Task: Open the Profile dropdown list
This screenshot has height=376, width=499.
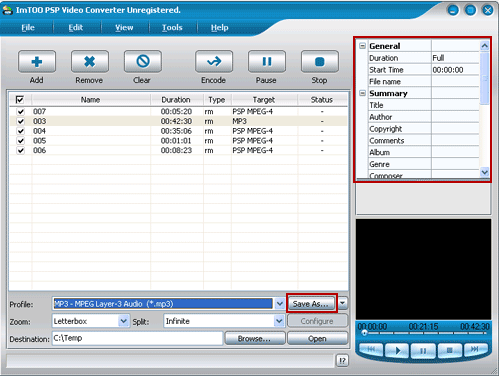Action: [279, 304]
